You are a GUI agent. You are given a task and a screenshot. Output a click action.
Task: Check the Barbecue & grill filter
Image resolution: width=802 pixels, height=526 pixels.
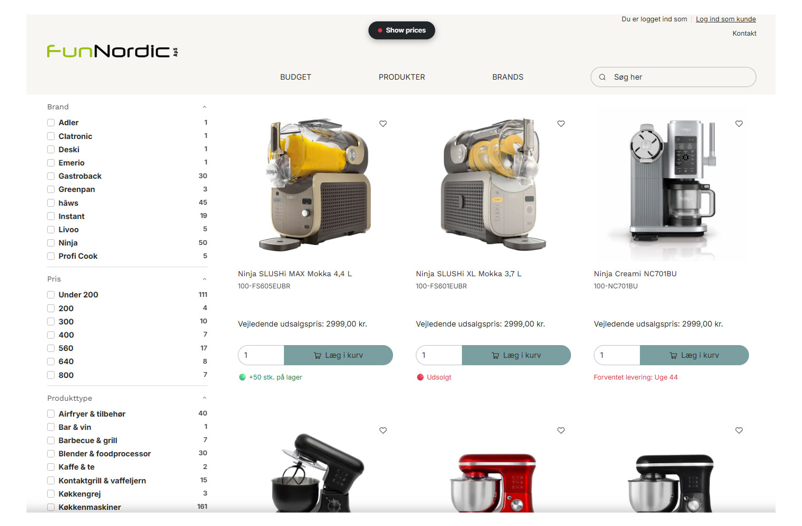click(x=51, y=440)
